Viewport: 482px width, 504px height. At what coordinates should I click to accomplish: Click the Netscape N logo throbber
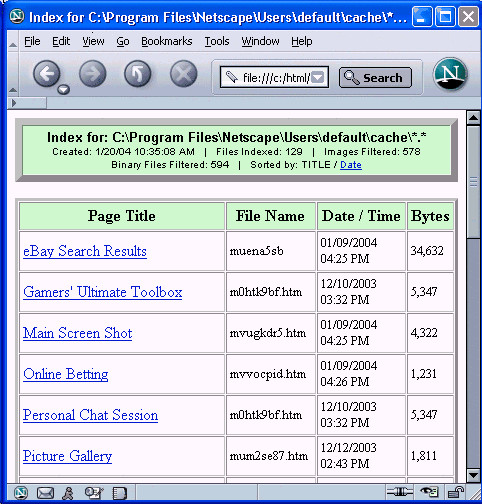click(451, 74)
